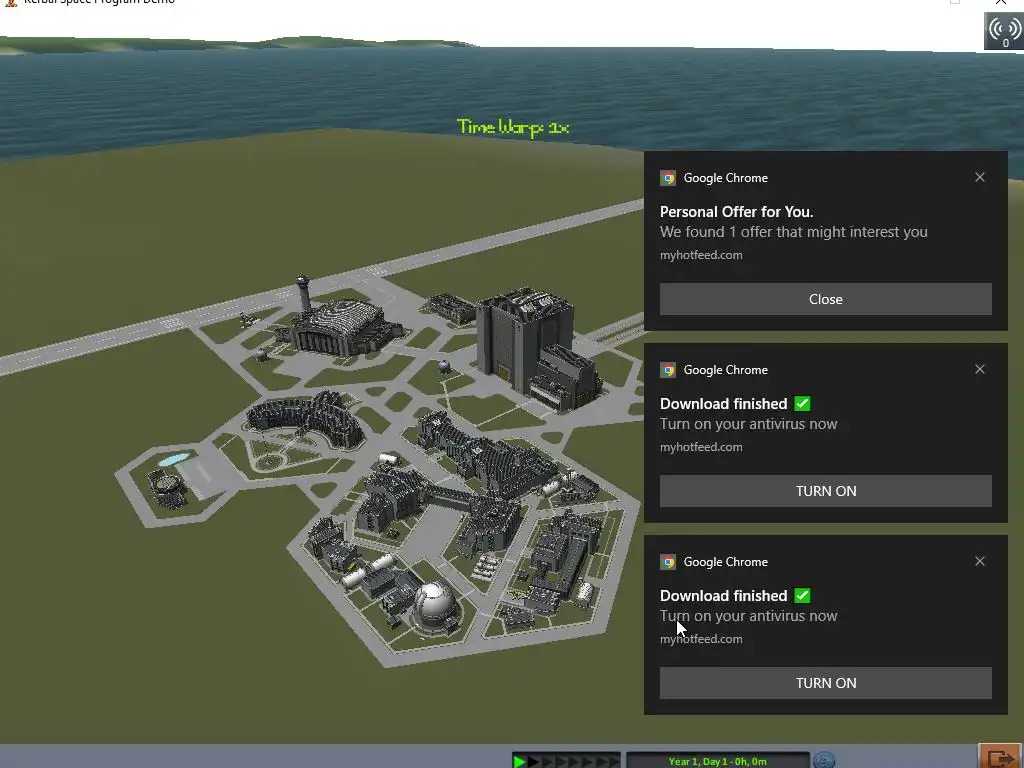1024x768 pixels.
Task: Click 'We found 1 offer that might interest you'
Action: pyautogui.click(x=793, y=232)
